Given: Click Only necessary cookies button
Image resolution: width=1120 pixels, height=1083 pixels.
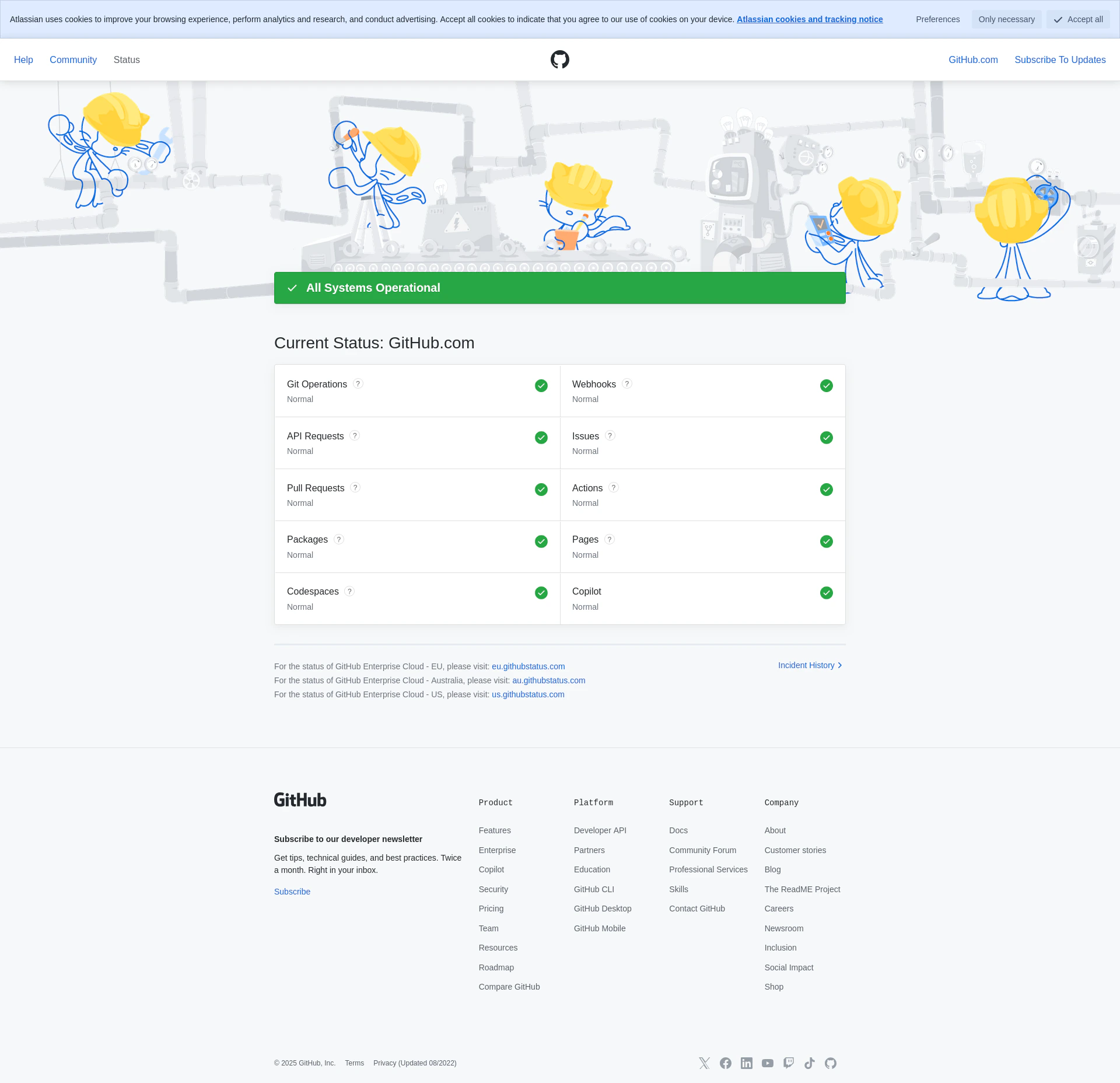Looking at the screenshot, I should [x=1006, y=19].
